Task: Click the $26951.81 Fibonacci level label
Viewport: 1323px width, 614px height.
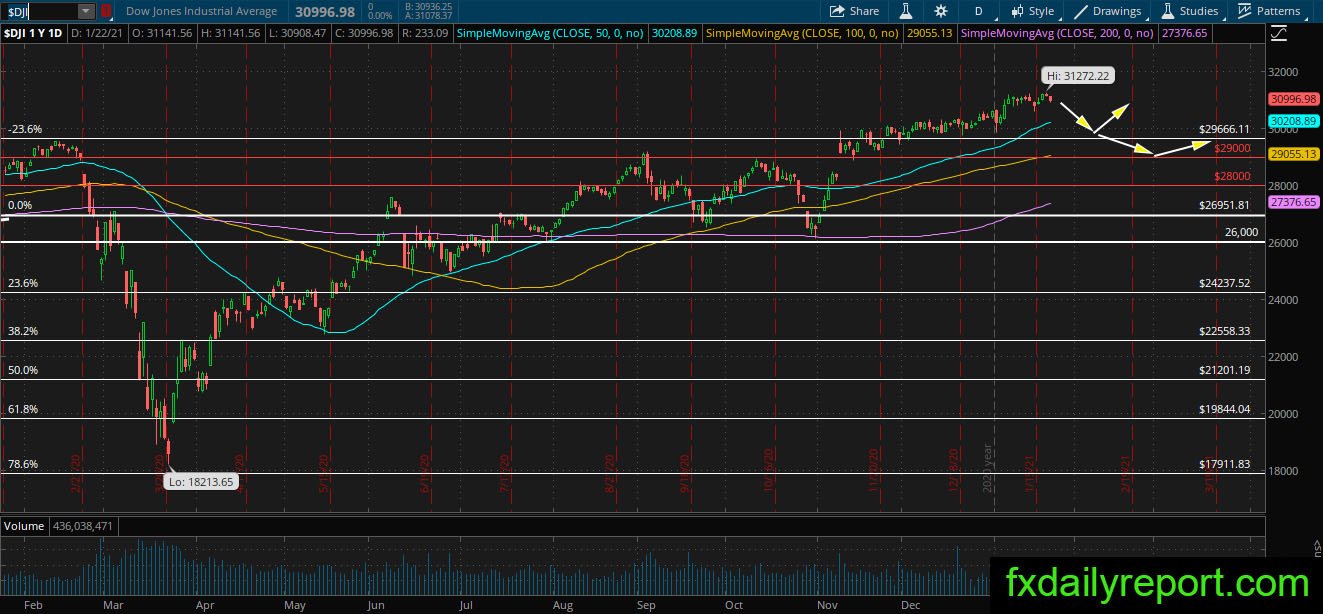Action: (1224, 205)
